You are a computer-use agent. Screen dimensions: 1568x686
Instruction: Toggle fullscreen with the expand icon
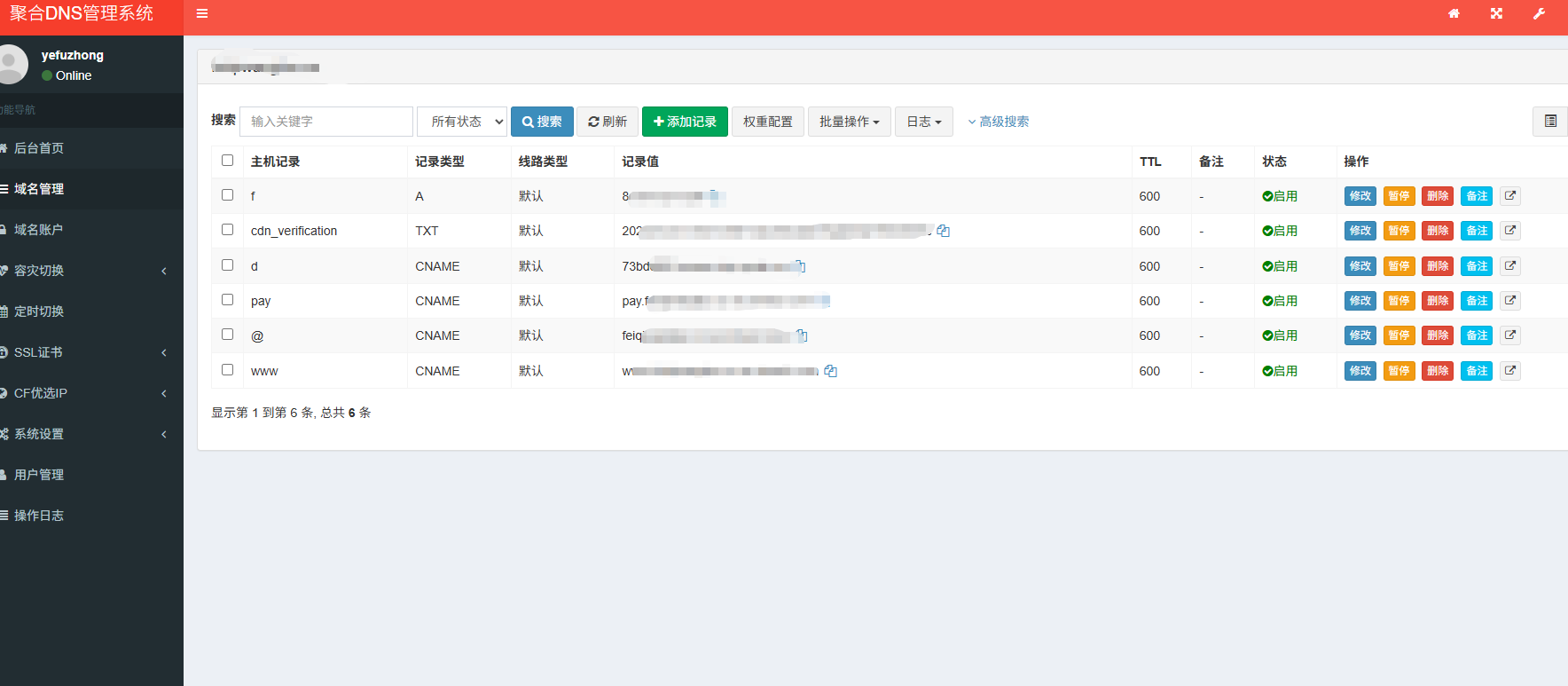click(x=1496, y=13)
